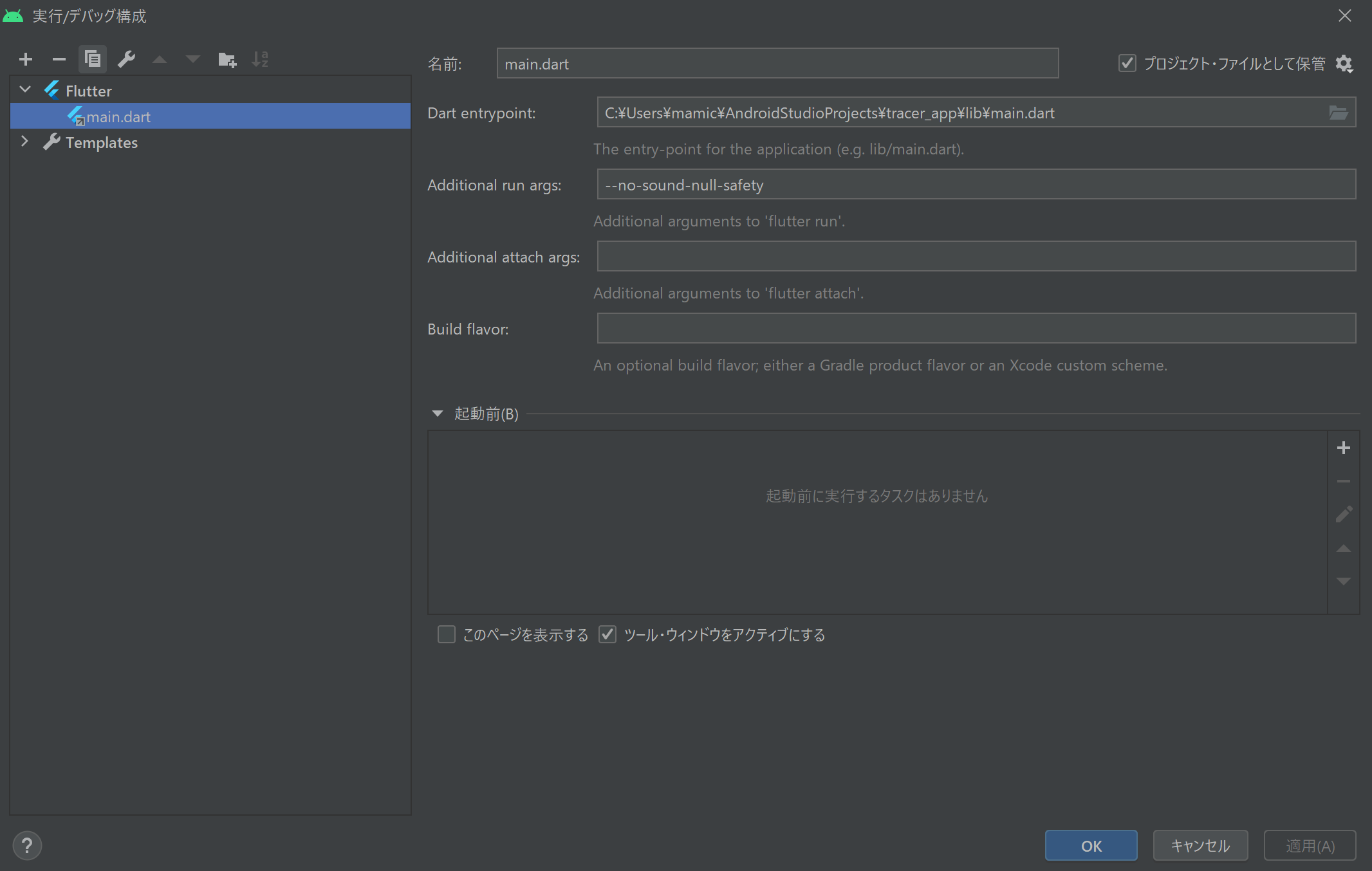This screenshot has height=871, width=1372.
Task: Create a new configuration folder
Action: [x=227, y=59]
